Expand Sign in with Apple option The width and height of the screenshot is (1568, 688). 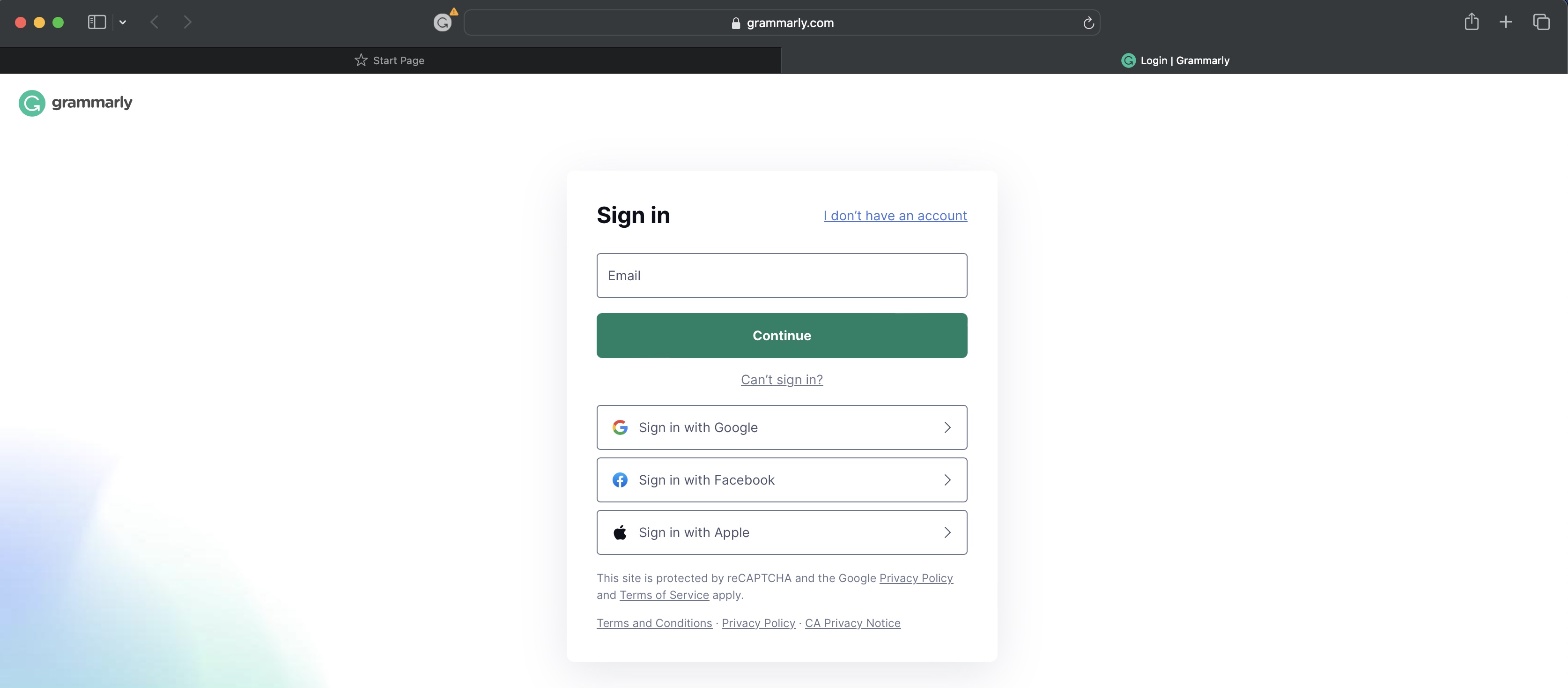point(947,532)
